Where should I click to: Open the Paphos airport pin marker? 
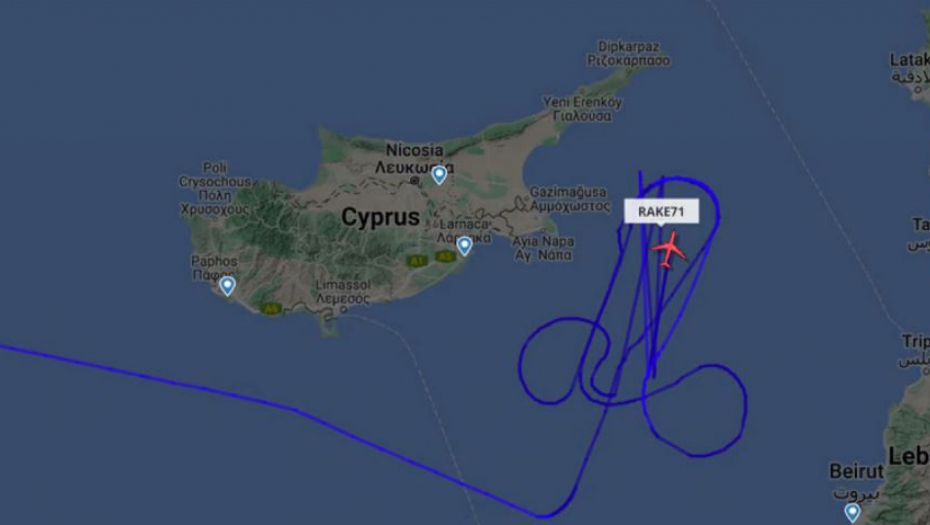pyautogui.click(x=227, y=286)
